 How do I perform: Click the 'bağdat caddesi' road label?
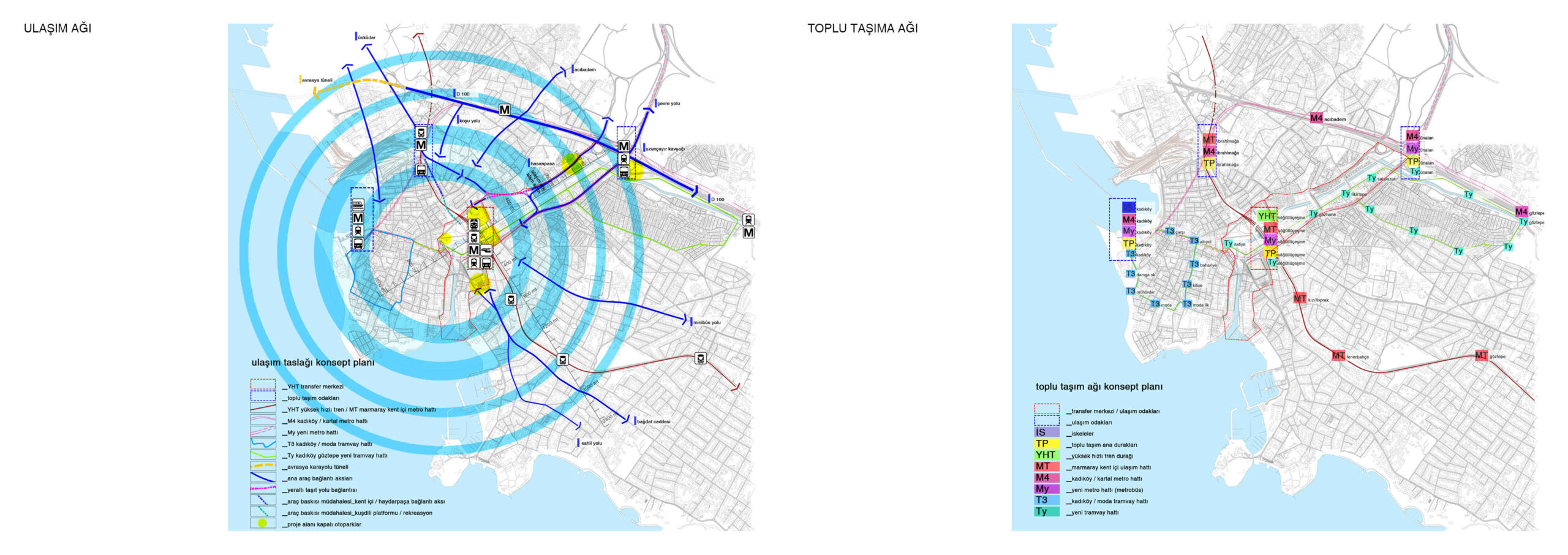[653, 421]
